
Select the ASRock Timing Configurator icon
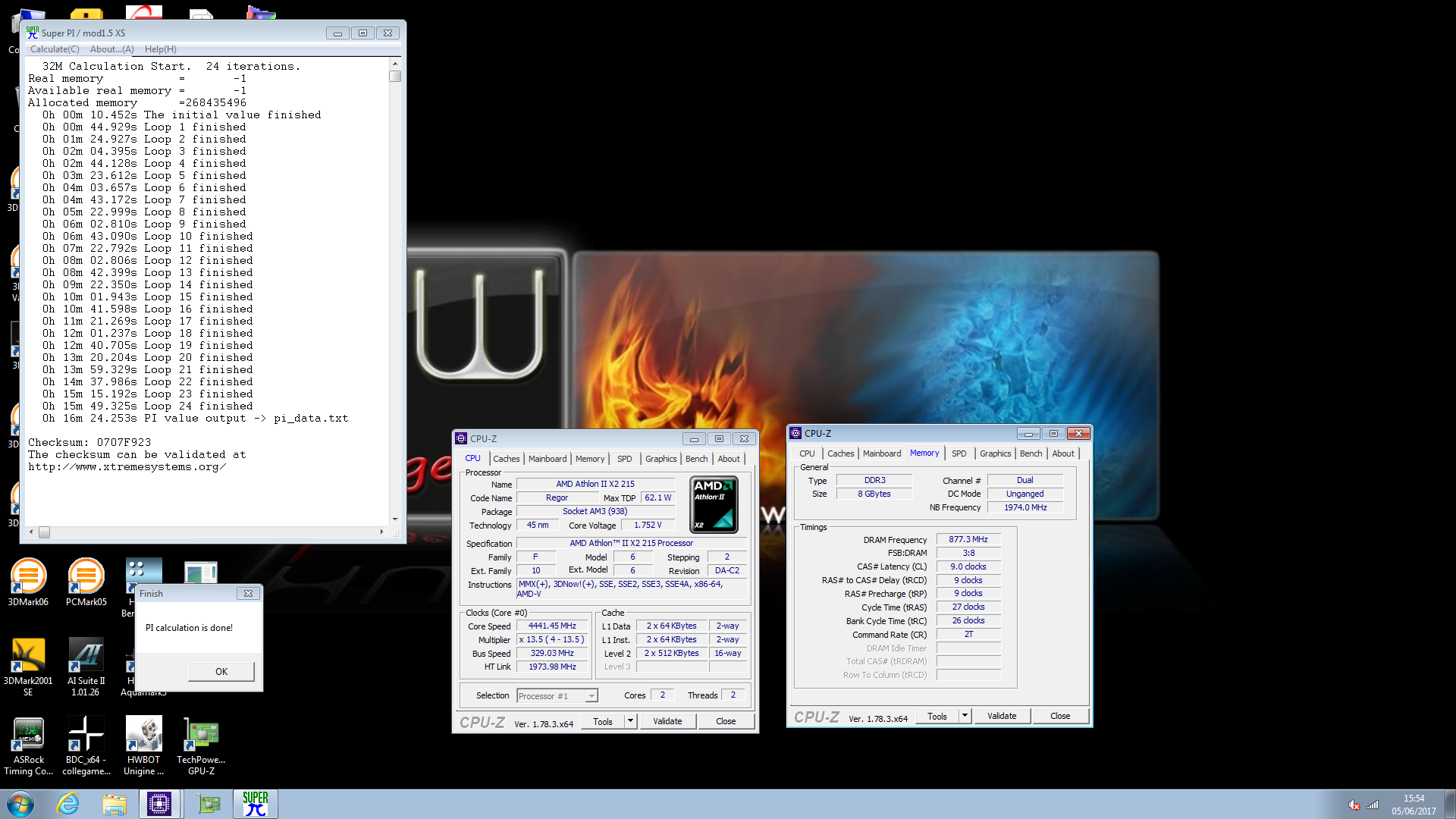[28, 746]
